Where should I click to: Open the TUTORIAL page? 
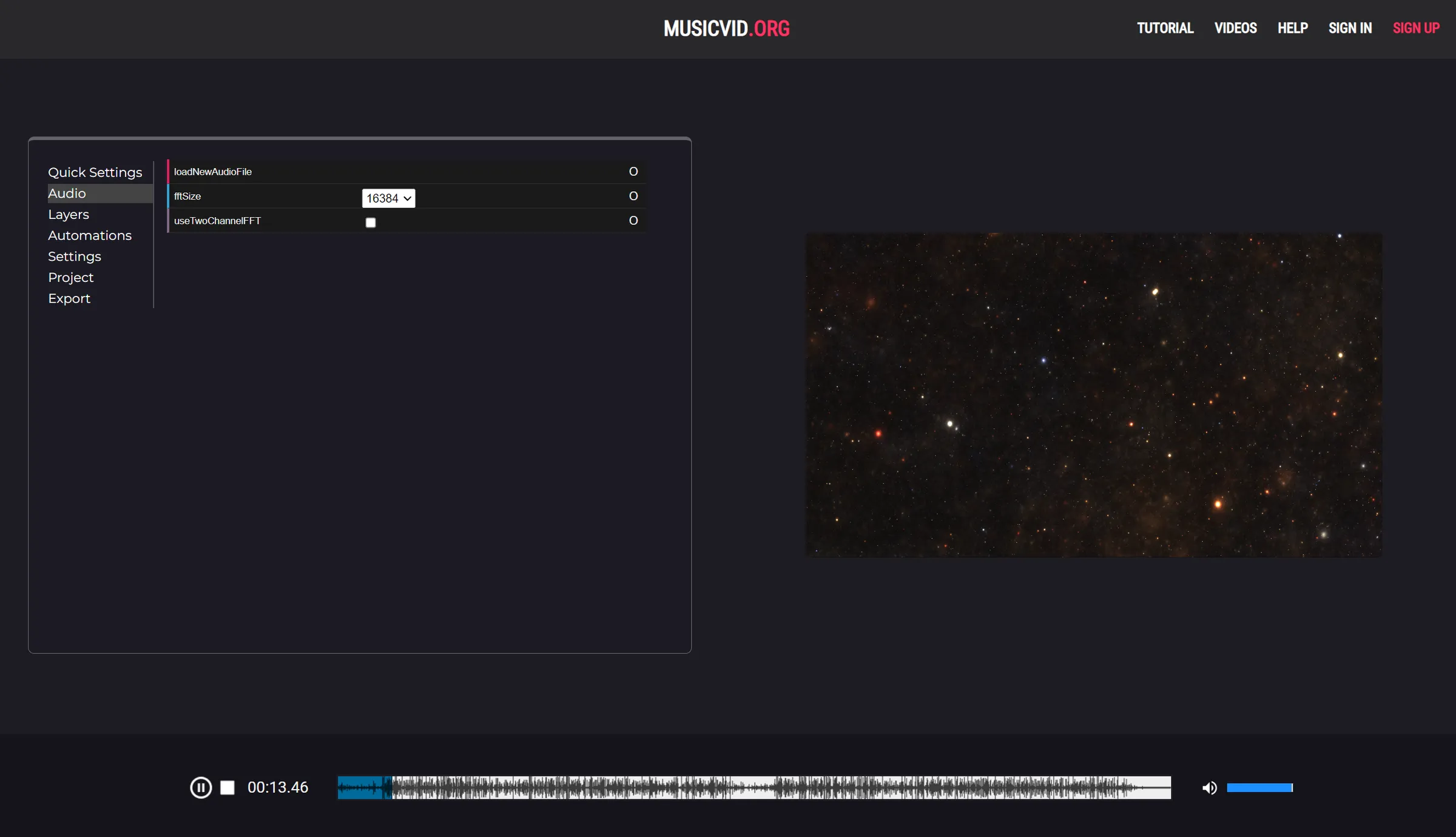point(1164,28)
